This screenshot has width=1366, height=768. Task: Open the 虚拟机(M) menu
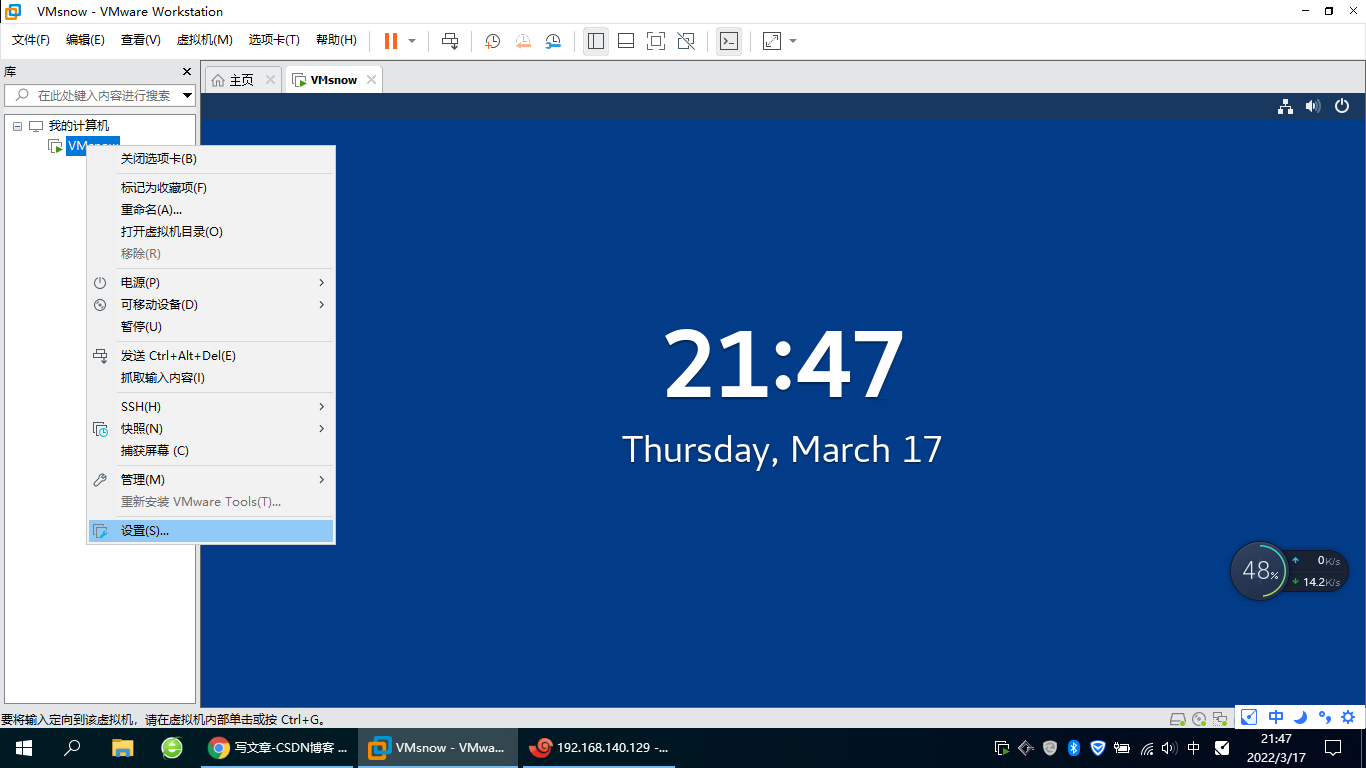point(204,40)
